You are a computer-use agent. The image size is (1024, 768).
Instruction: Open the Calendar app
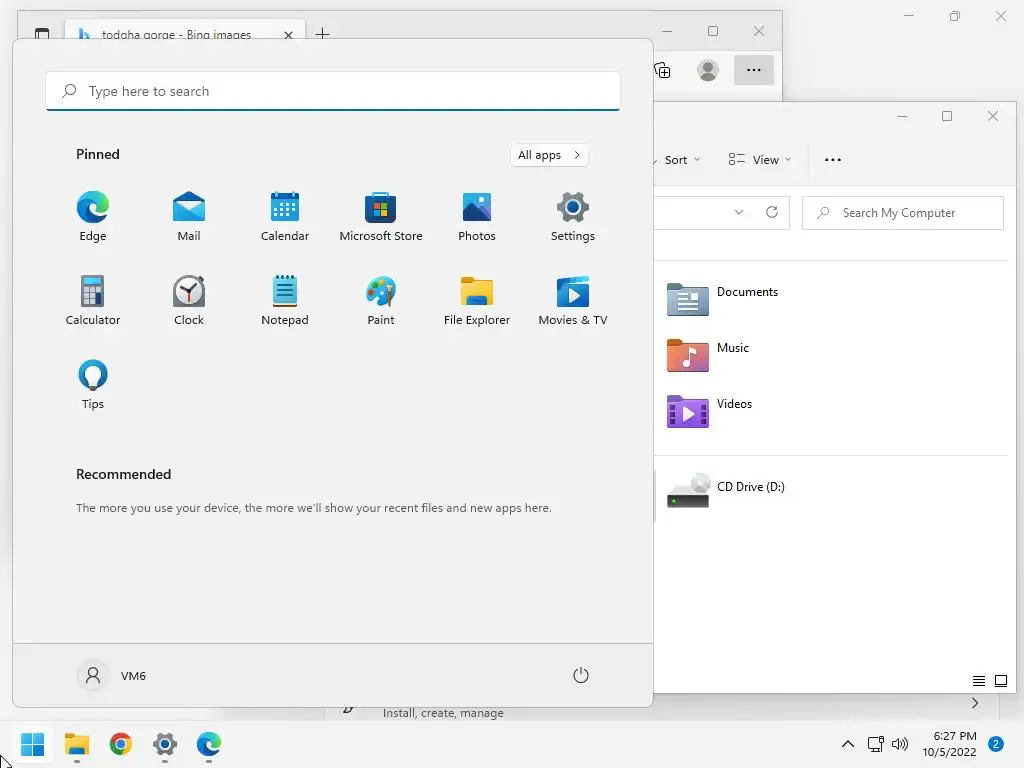(x=285, y=217)
